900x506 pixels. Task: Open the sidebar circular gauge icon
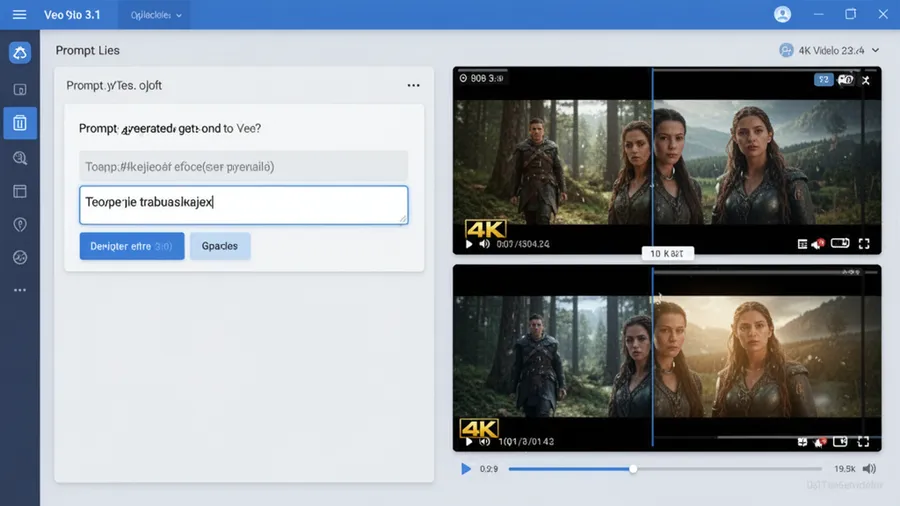coord(20,257)
